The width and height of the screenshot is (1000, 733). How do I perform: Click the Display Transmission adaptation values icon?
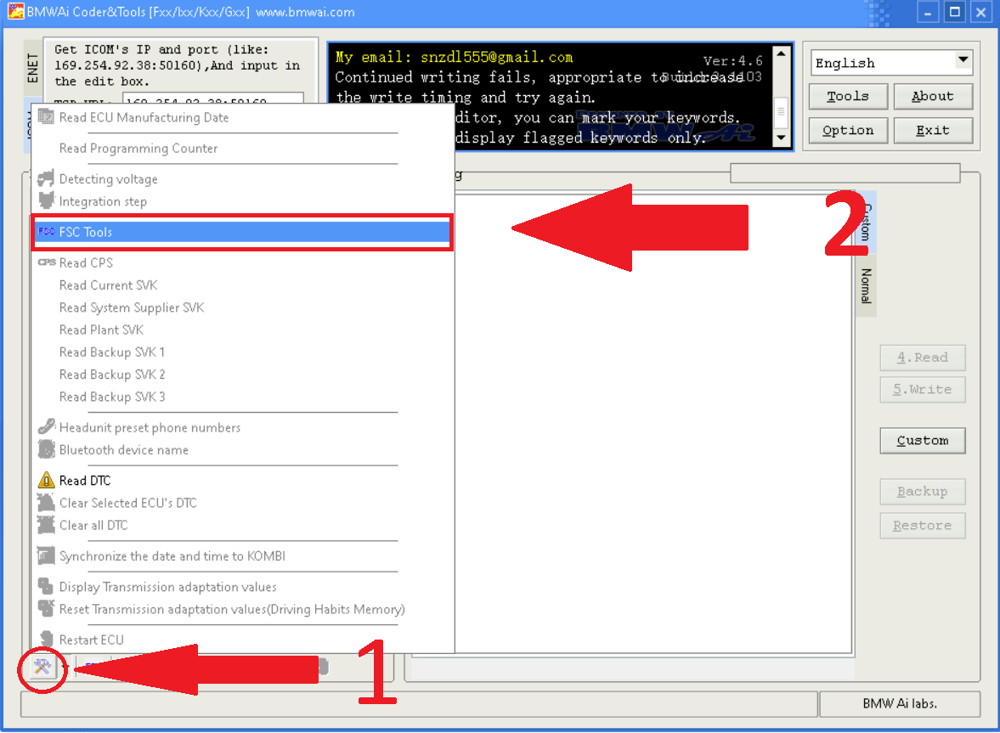coord(46,586)
